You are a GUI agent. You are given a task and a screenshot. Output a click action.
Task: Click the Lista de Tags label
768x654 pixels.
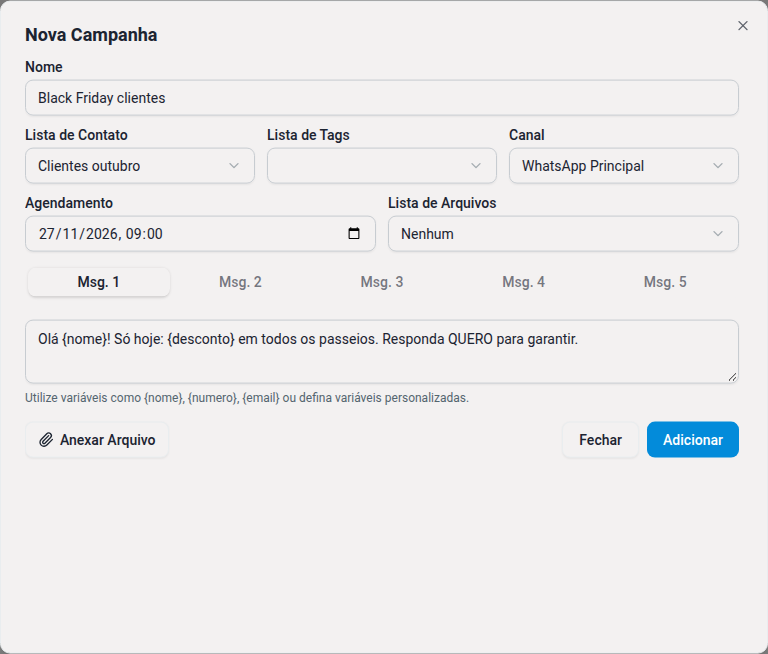(308, 135)
